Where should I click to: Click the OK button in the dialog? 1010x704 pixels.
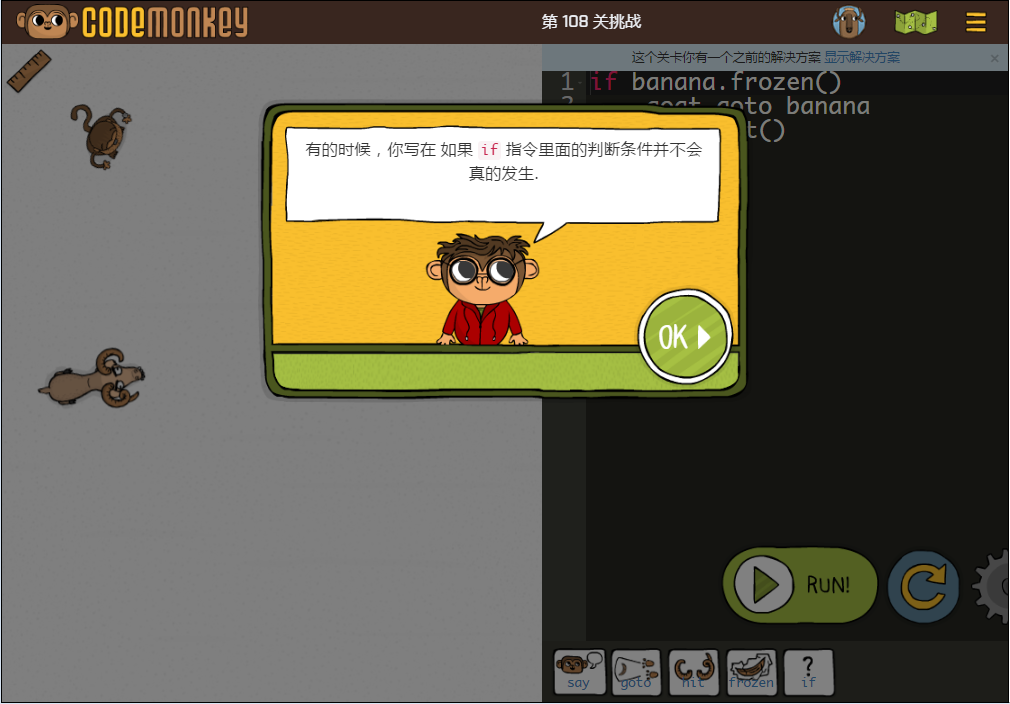tap(685, 336)
